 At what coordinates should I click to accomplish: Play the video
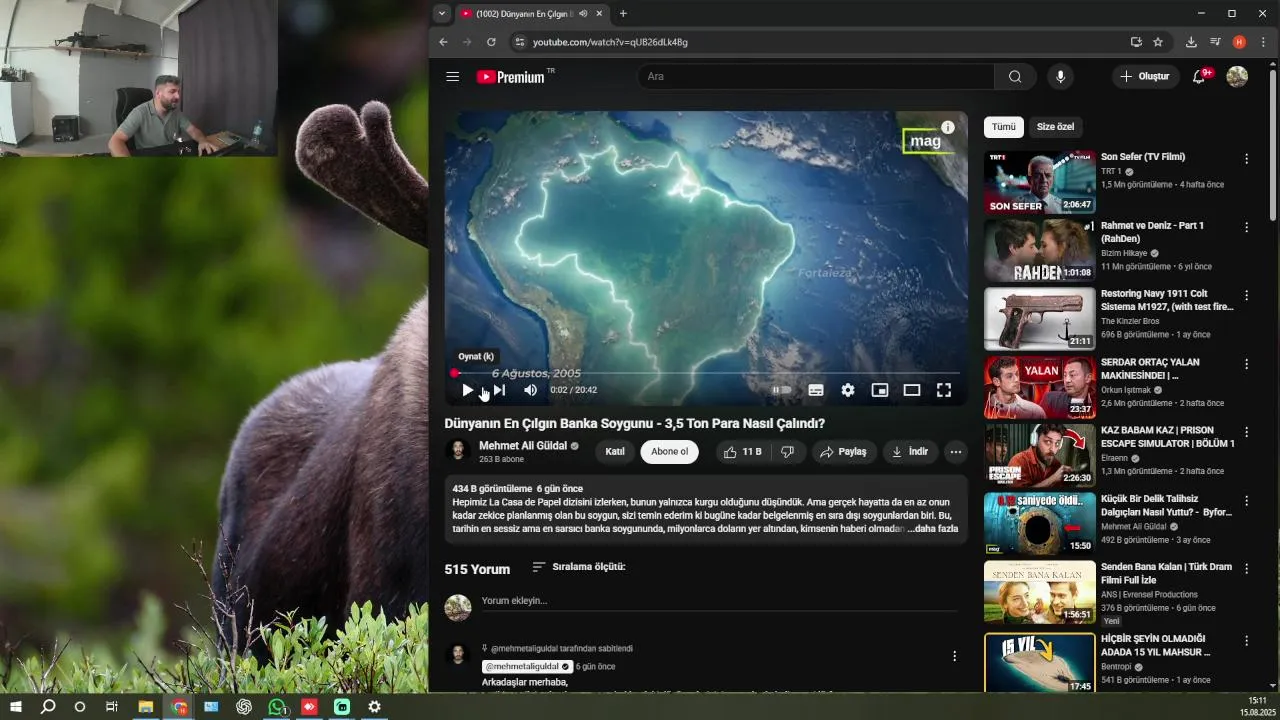coord(467,390)
